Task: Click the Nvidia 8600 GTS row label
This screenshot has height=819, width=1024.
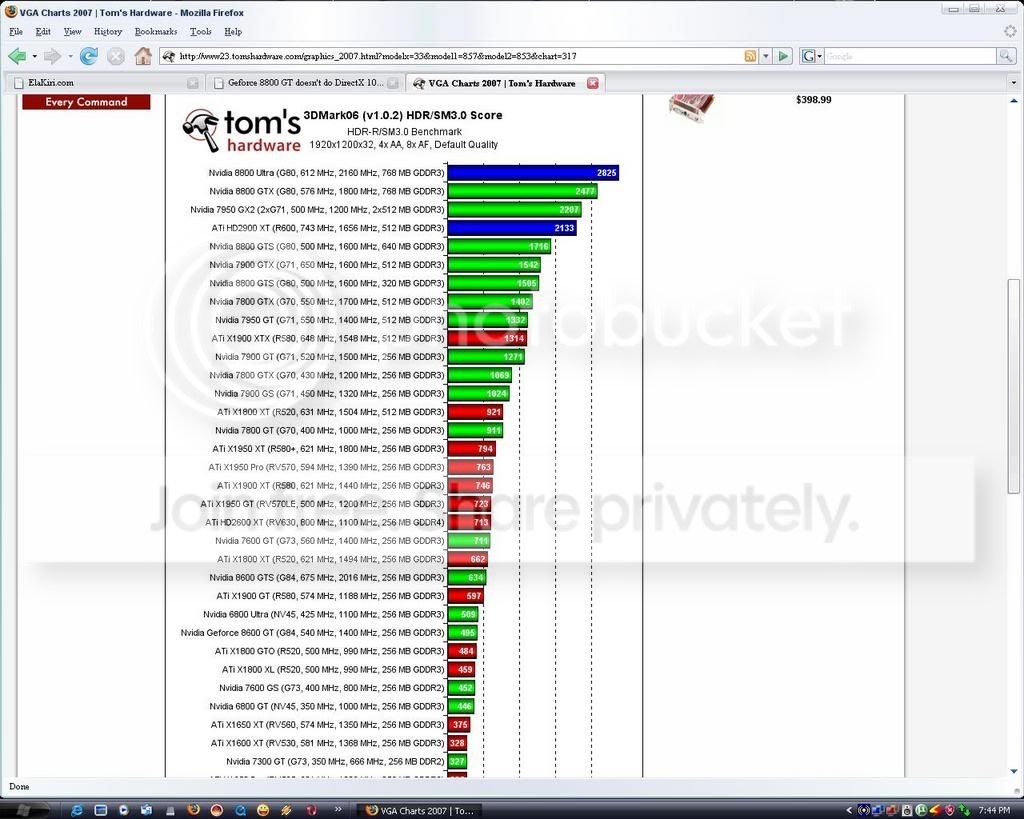Action: click(327, 577)
